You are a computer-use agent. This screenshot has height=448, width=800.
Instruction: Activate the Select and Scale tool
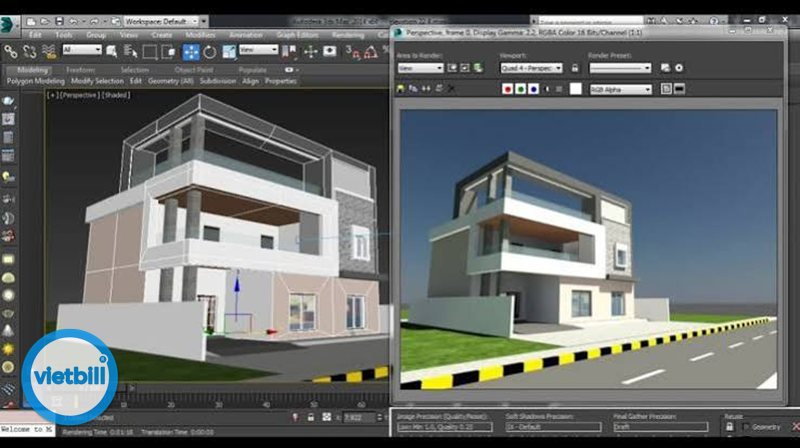point(229,52)
